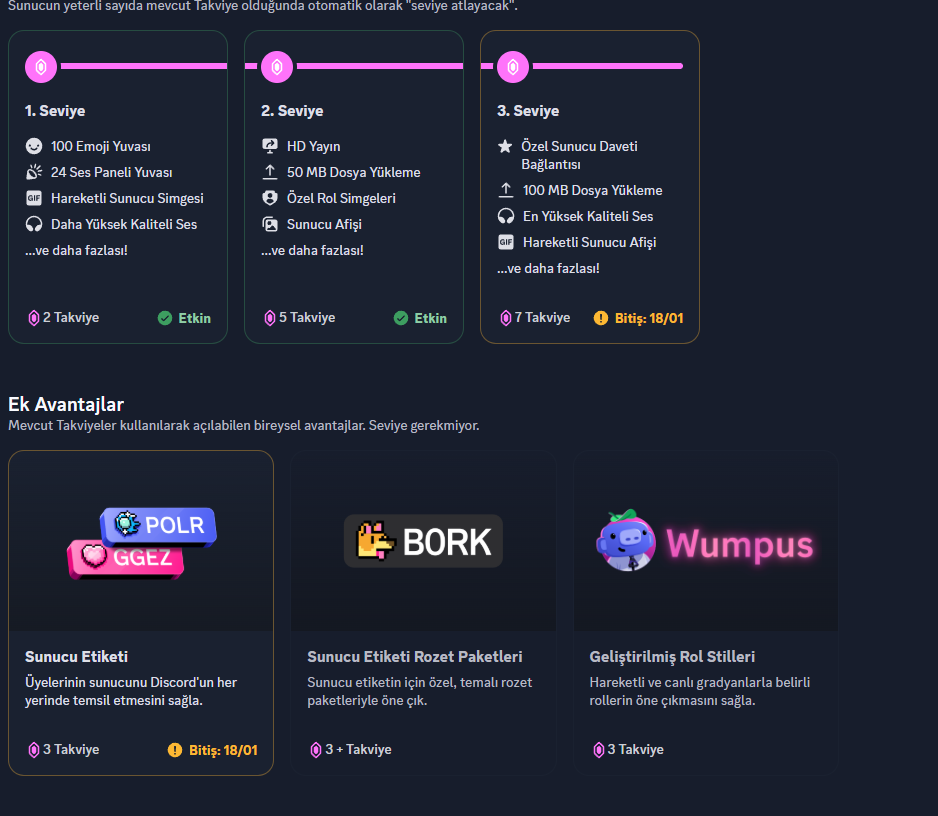Select the Geliştirilmiş Rol Stilleri card
Screen dimensions: 938x816
706,613
